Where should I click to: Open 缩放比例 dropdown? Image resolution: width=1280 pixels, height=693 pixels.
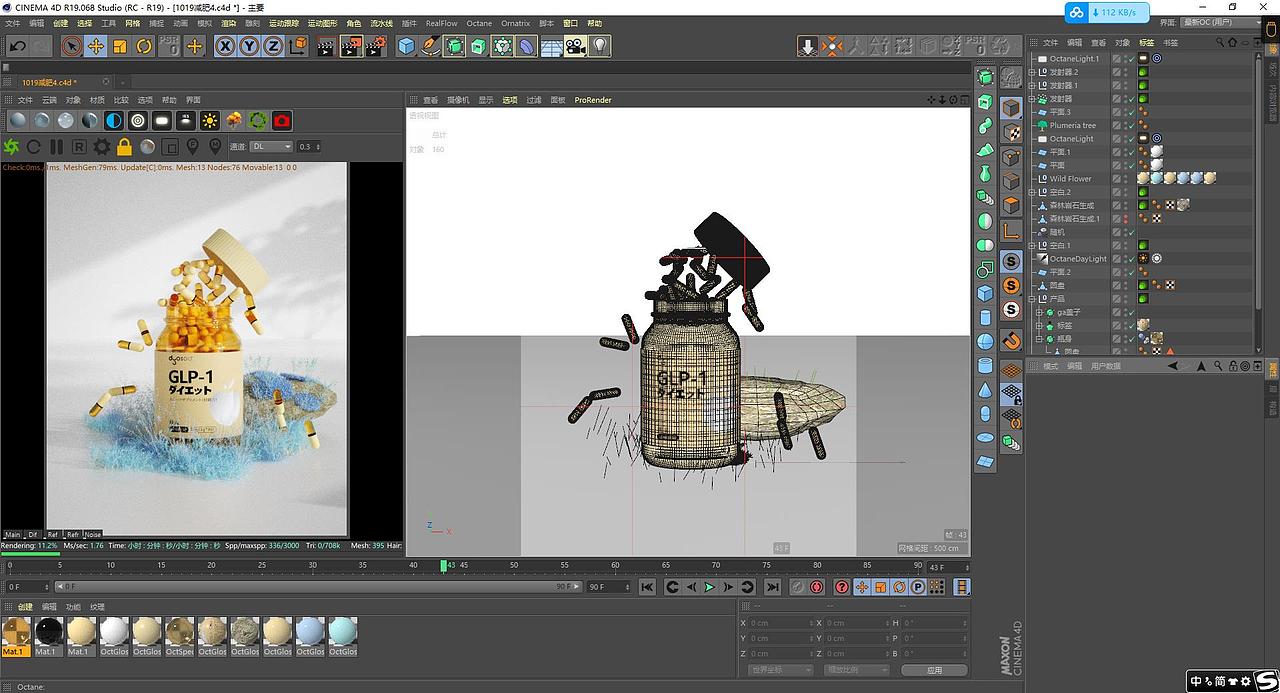click(x=855, y=670)
